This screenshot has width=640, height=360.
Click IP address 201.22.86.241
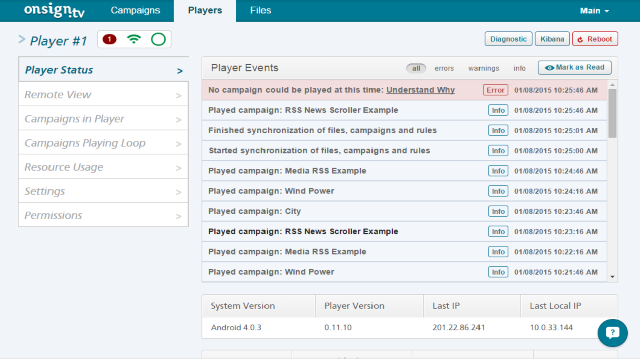pyautogui.click(x=459, y=327)
